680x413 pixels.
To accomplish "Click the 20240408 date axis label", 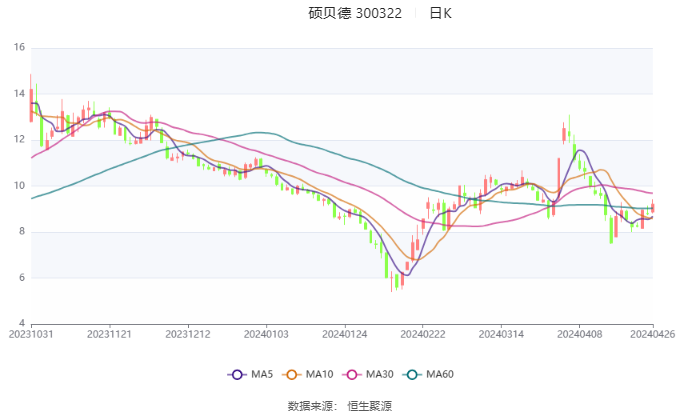I will click(x=579, y=334).
